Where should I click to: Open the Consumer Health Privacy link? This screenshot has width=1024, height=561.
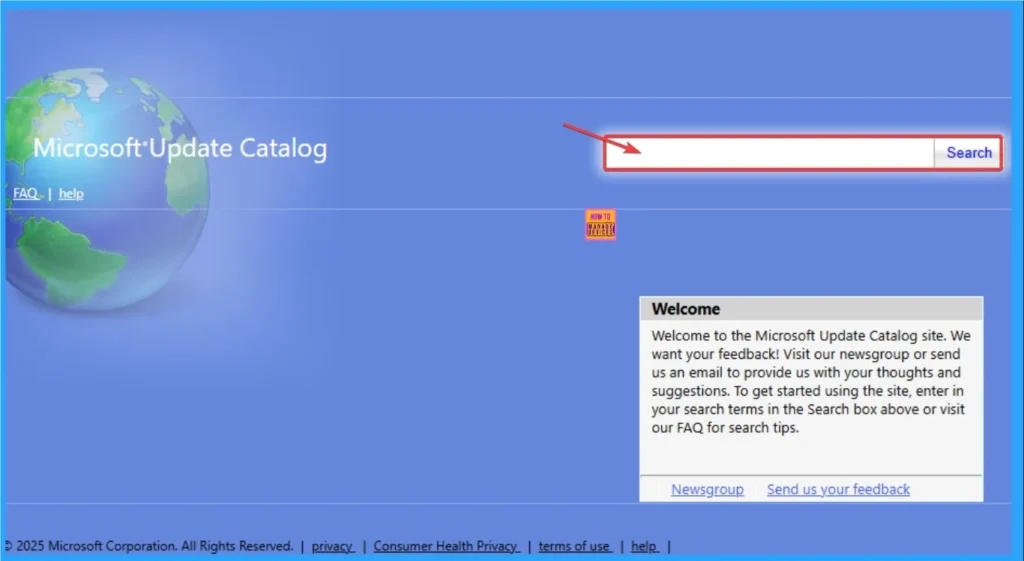point(445,546)
